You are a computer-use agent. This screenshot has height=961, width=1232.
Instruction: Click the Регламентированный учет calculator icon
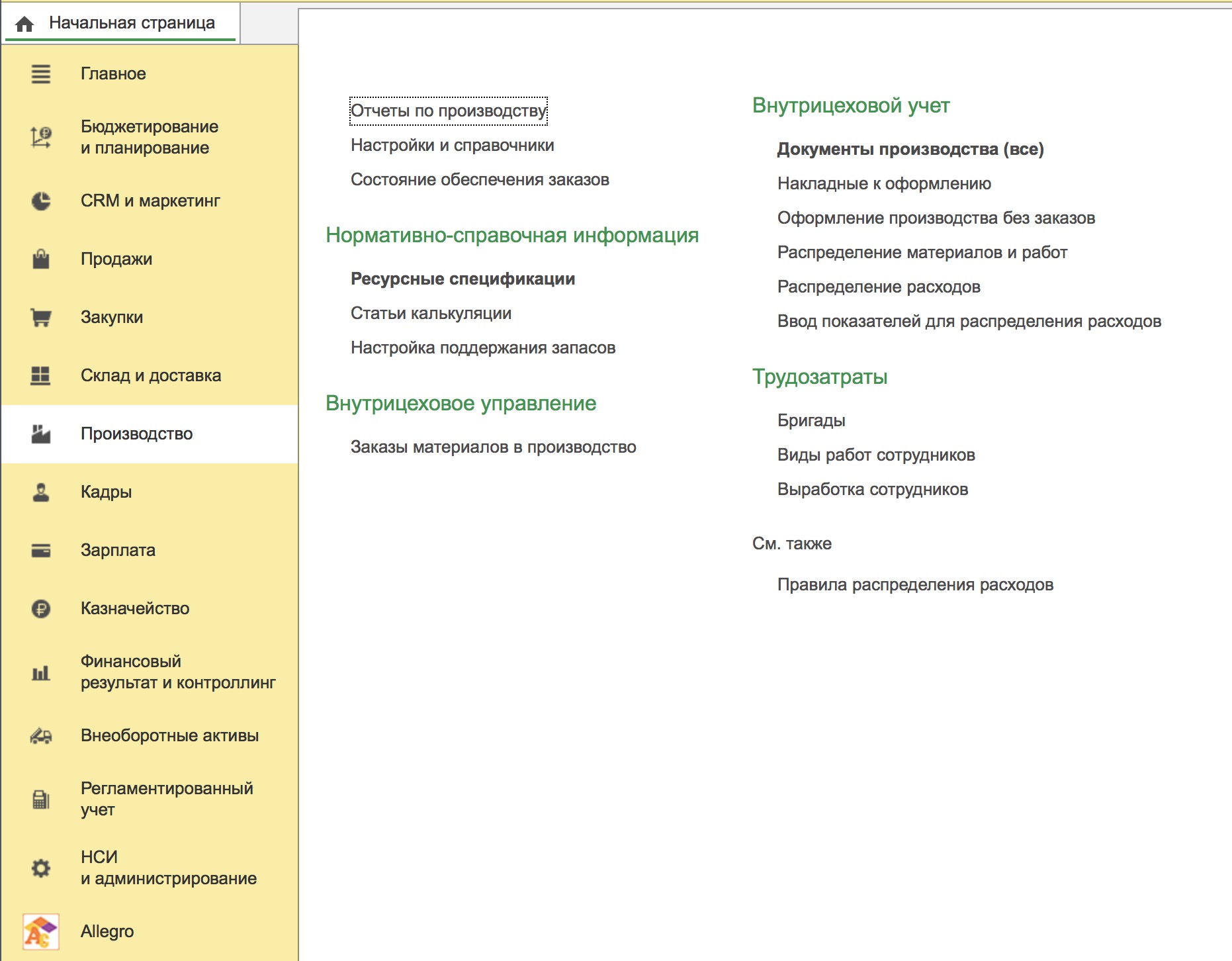coord(41,800)
